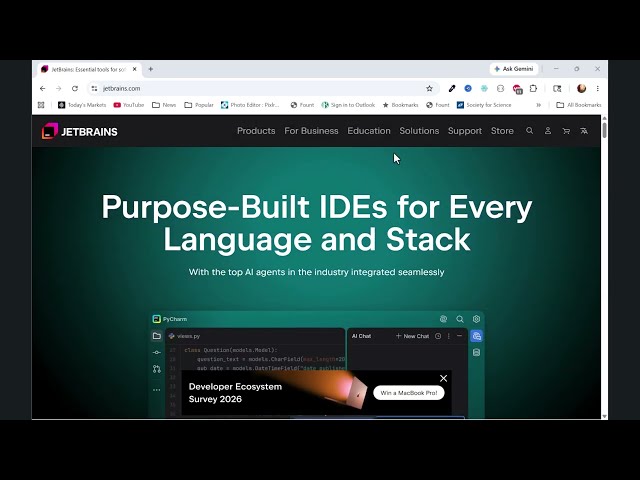Open the language translation selector icon

584,131
